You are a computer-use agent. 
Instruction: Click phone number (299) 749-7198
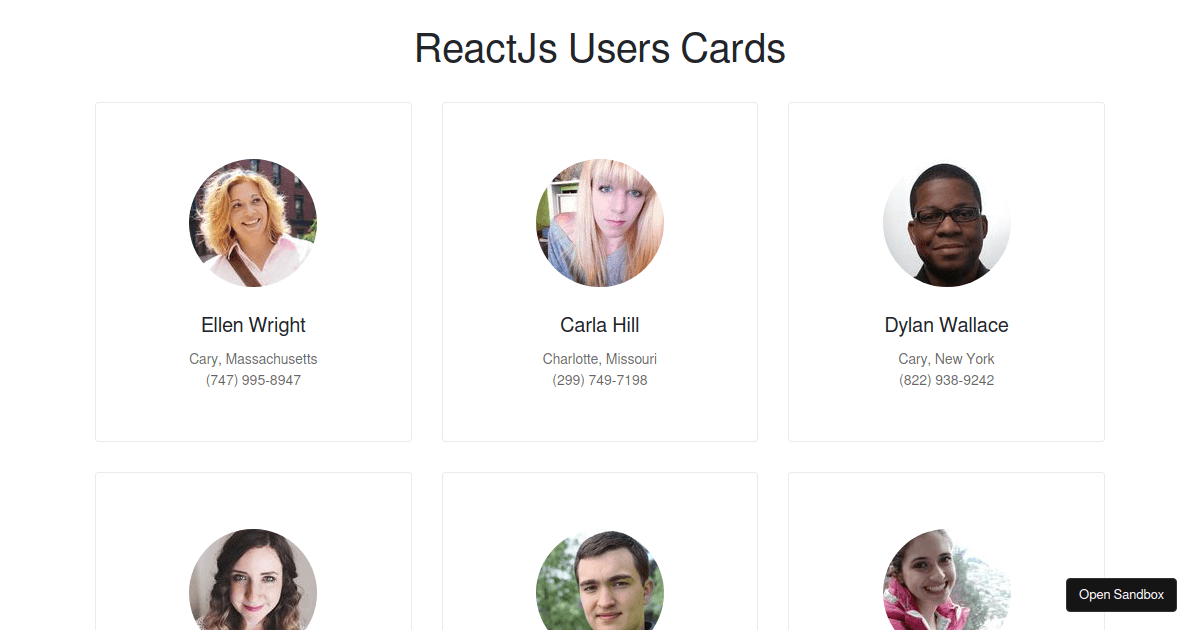point(600,381)
